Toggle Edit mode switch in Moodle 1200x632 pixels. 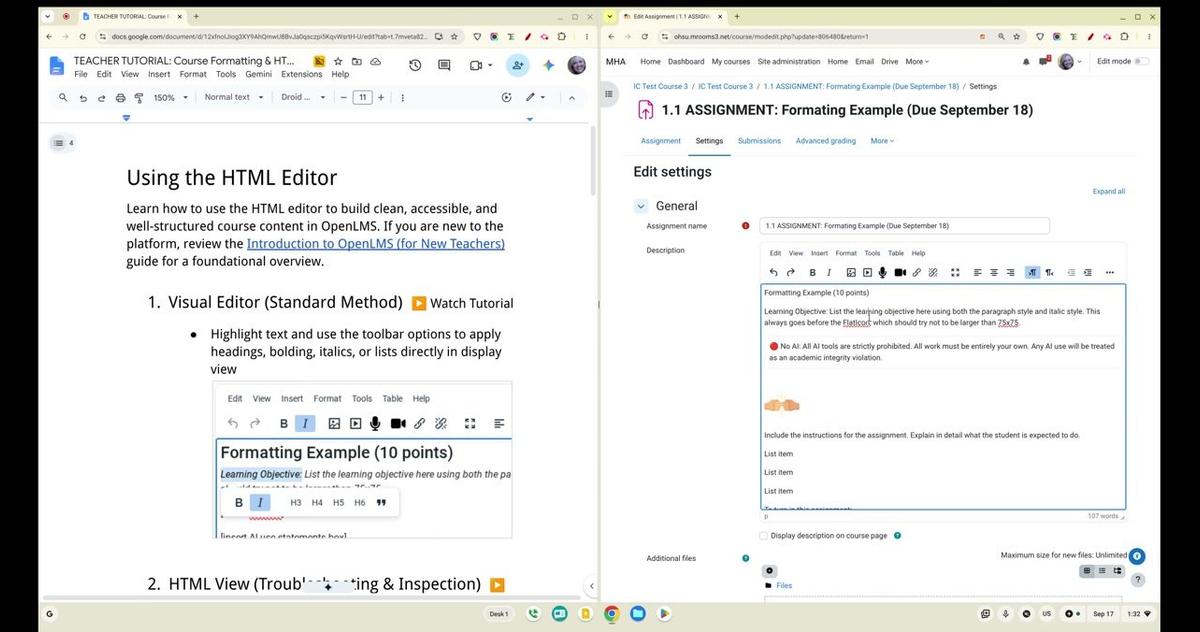pos(1140,62)
